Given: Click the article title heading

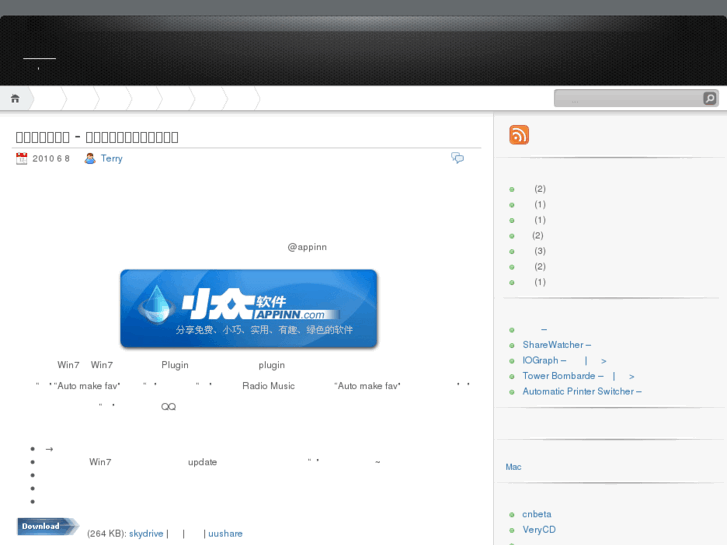Looking at the screenshot, I should (x=97, y=137).
